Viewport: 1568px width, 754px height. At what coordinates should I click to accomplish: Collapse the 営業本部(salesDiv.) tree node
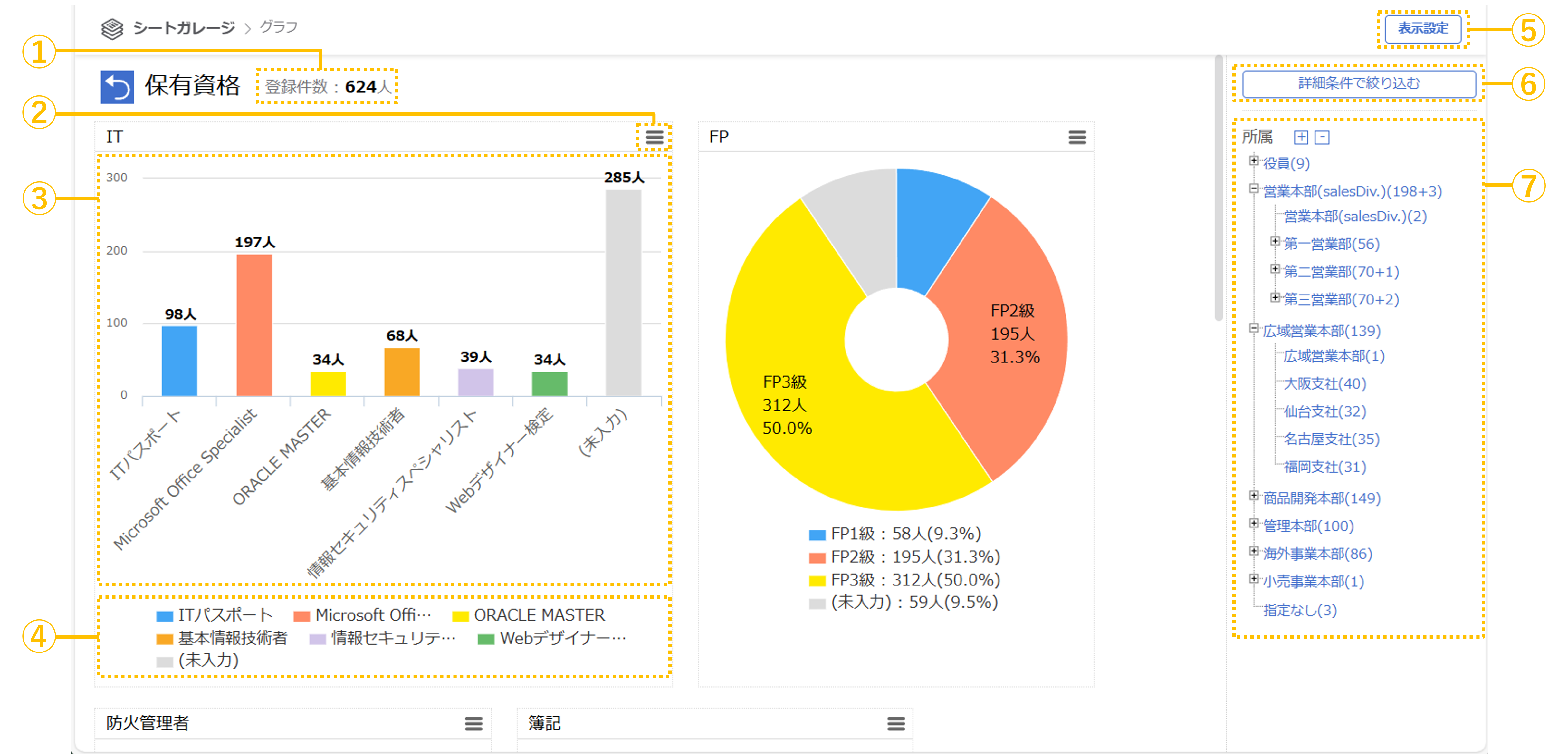point(1253,189)
